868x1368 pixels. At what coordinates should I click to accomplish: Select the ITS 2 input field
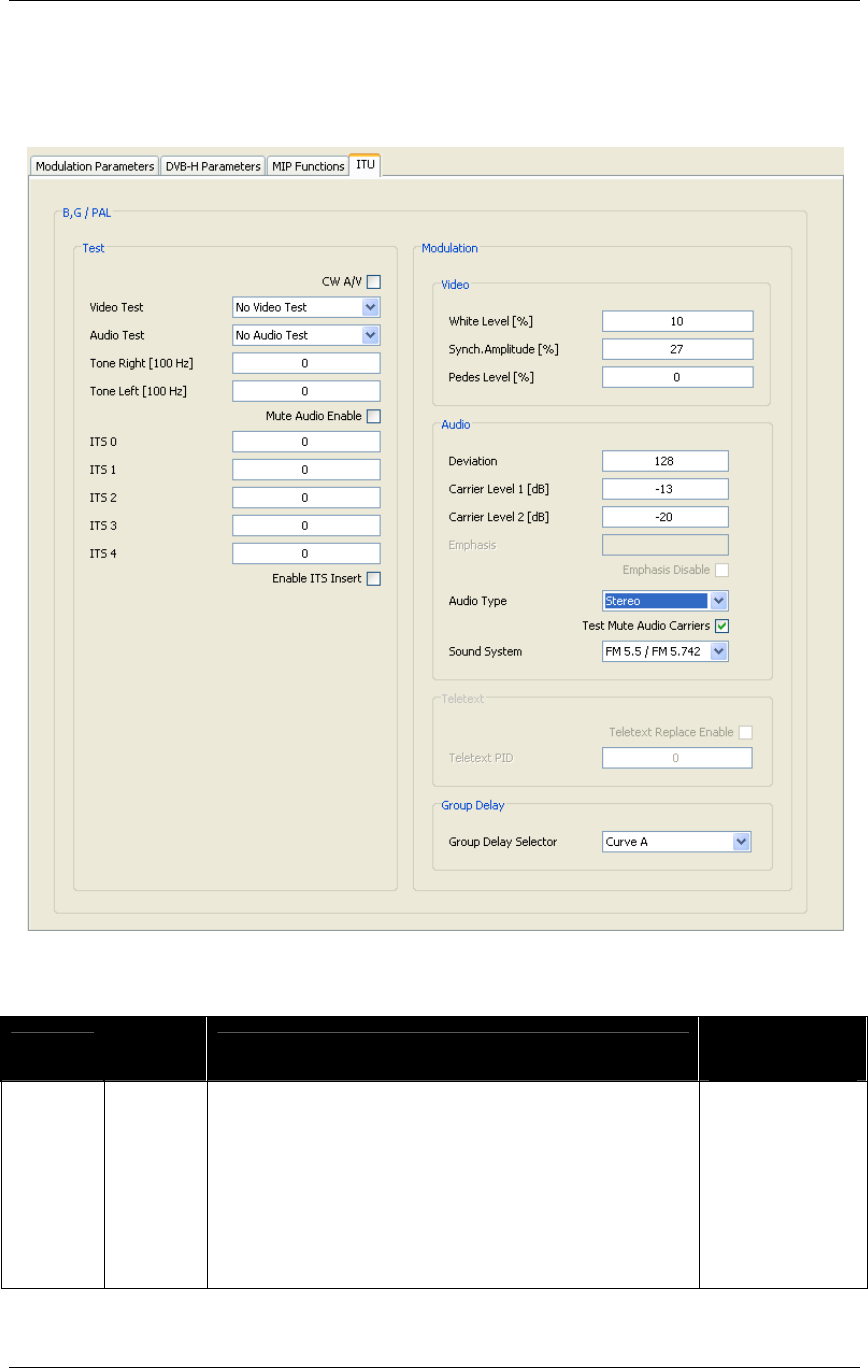307,498
